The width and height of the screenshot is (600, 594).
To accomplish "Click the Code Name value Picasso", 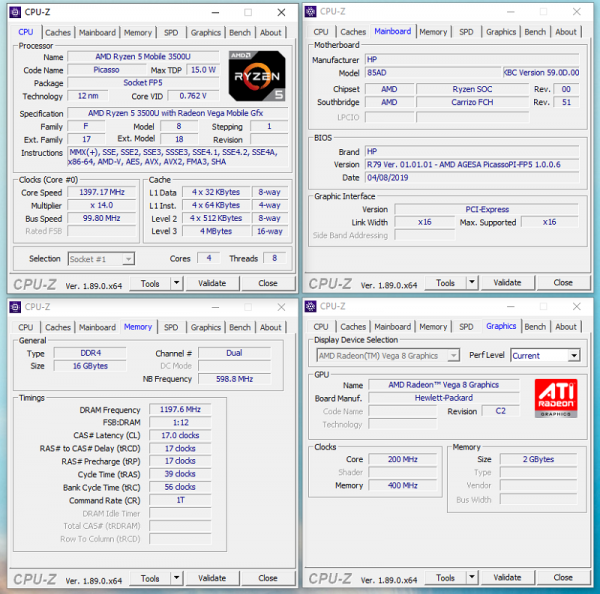I will (x=106, y=70).
